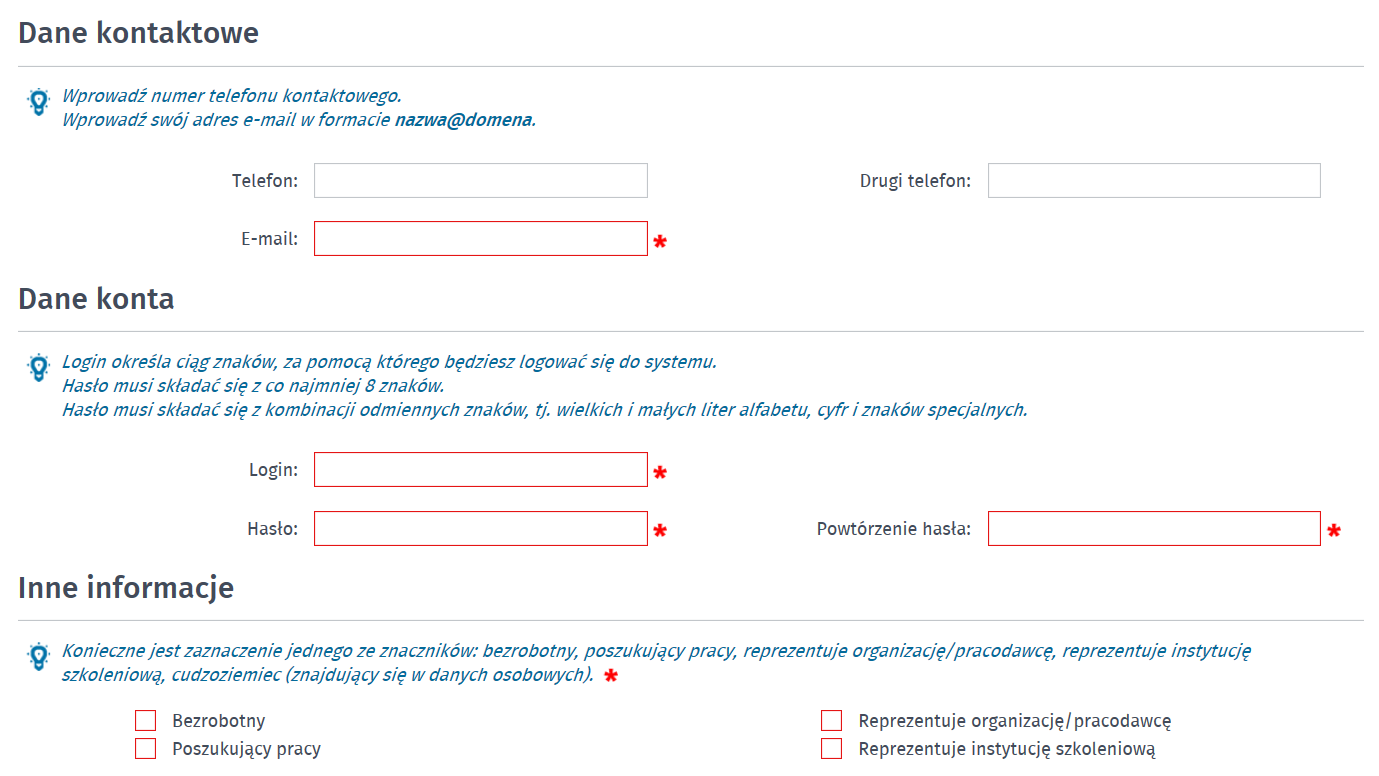This screenshot has height=776, width=1379.
Task: Click the red required asterisk beside E-mail field
Action: coord(660,242)
